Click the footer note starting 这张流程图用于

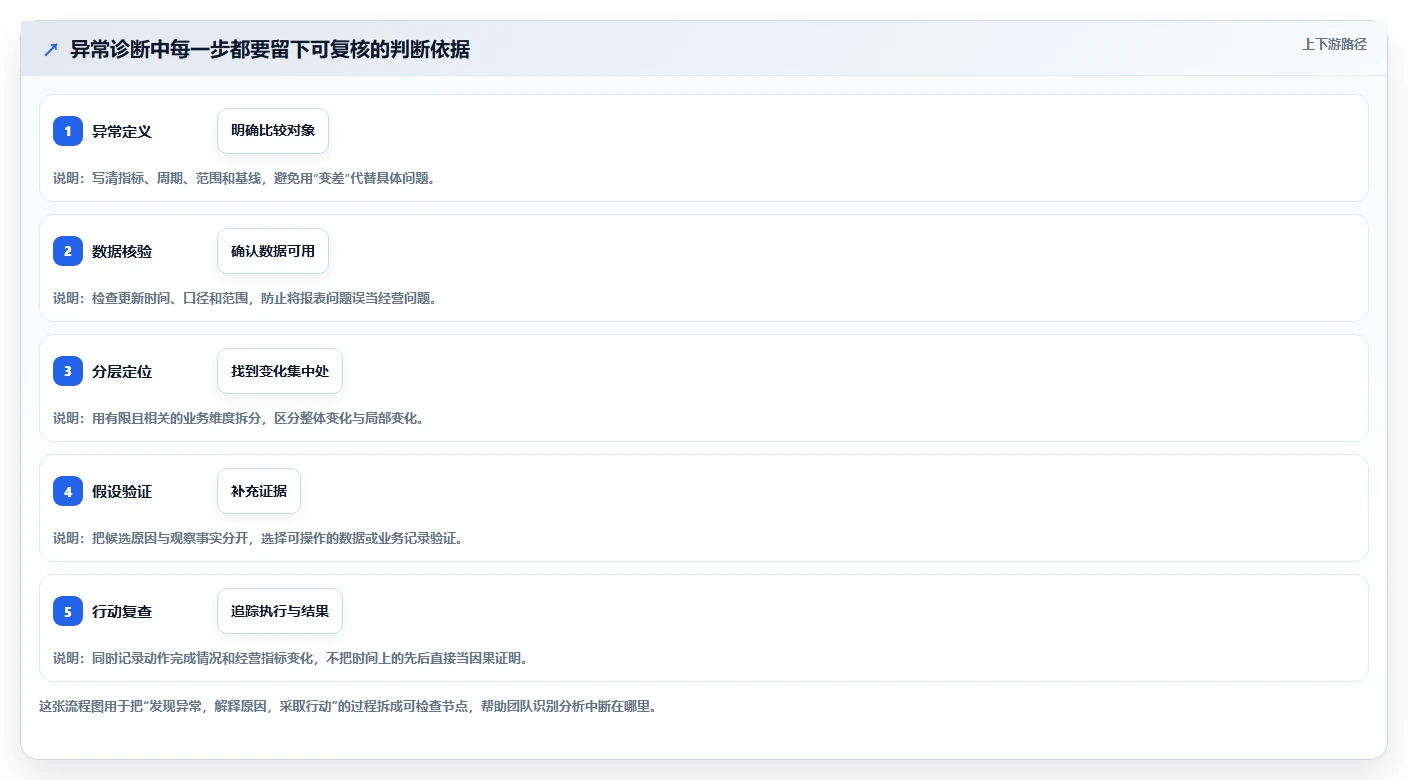tap(348, 706)
